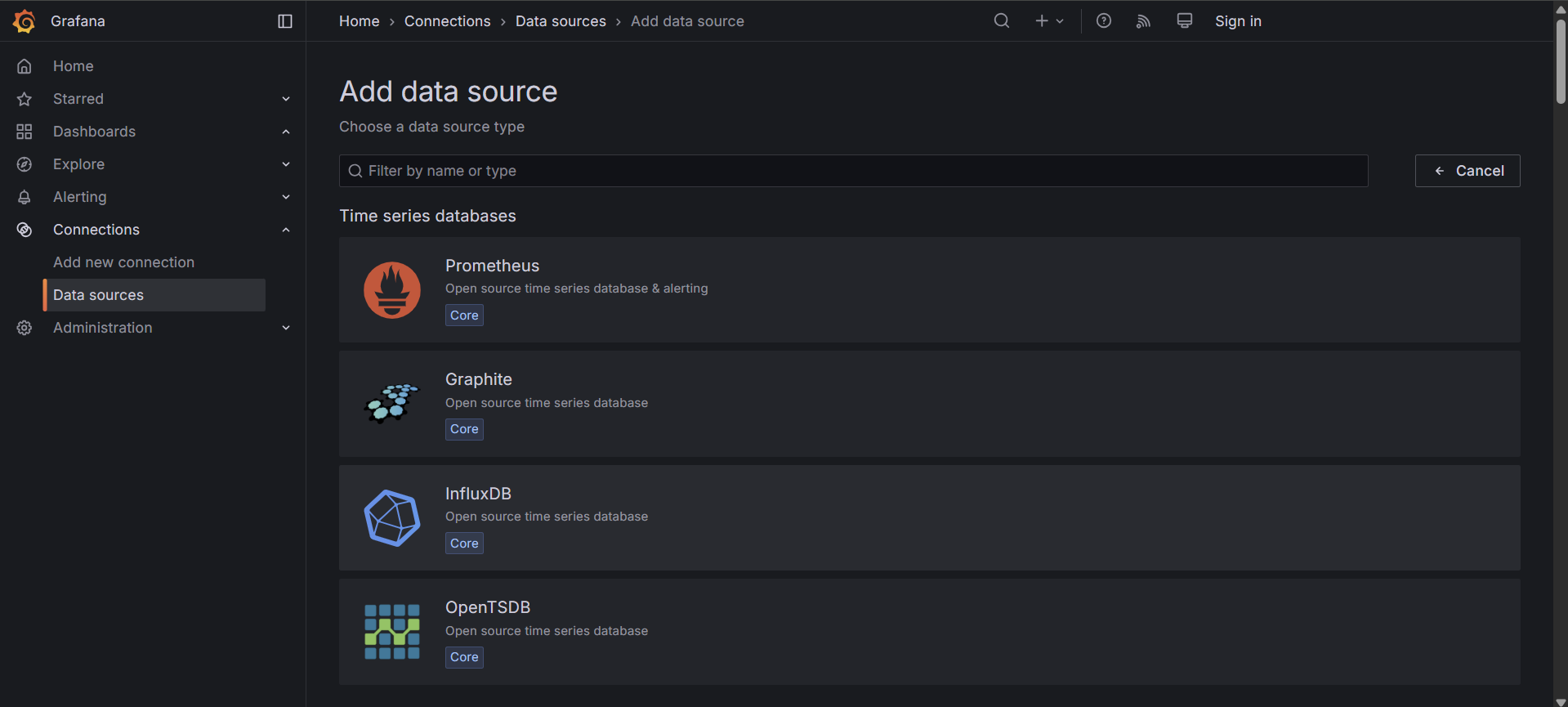Select the OpenTSDB grid logo
Screen dimensions: 1568x707
click(x=392, y=632)
